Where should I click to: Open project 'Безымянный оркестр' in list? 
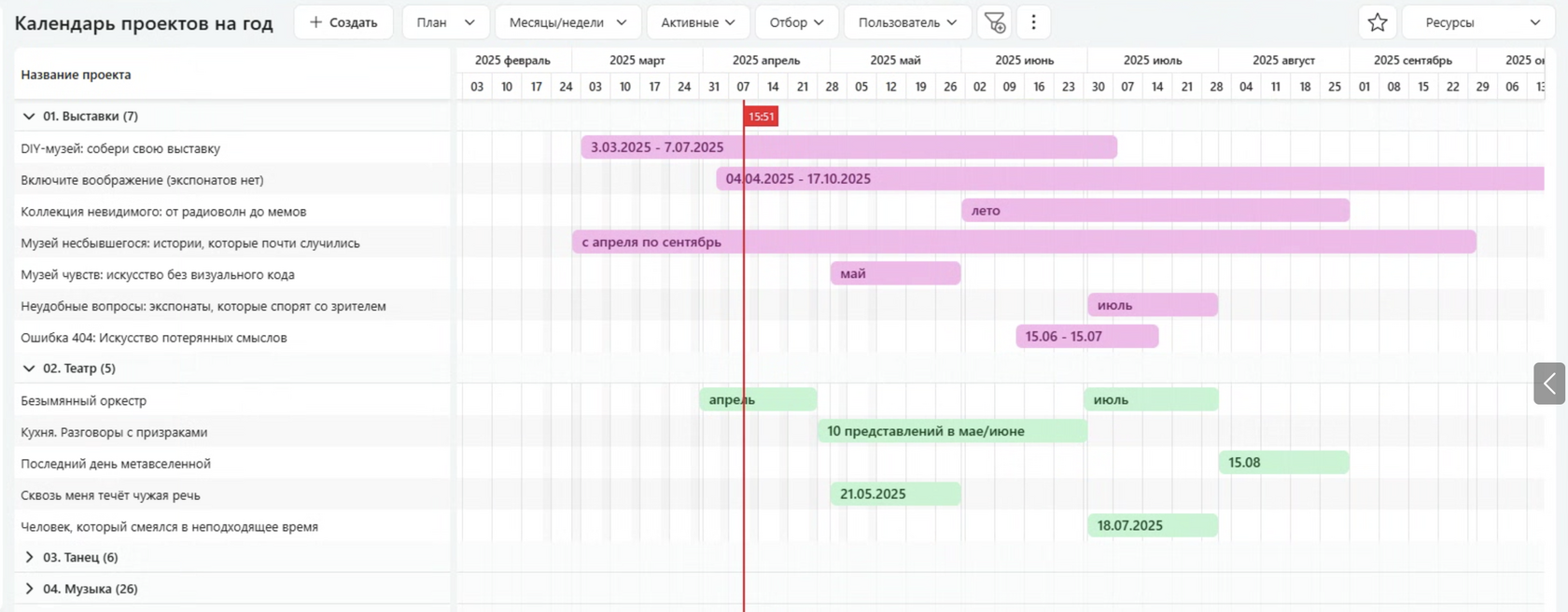point(84,401)
